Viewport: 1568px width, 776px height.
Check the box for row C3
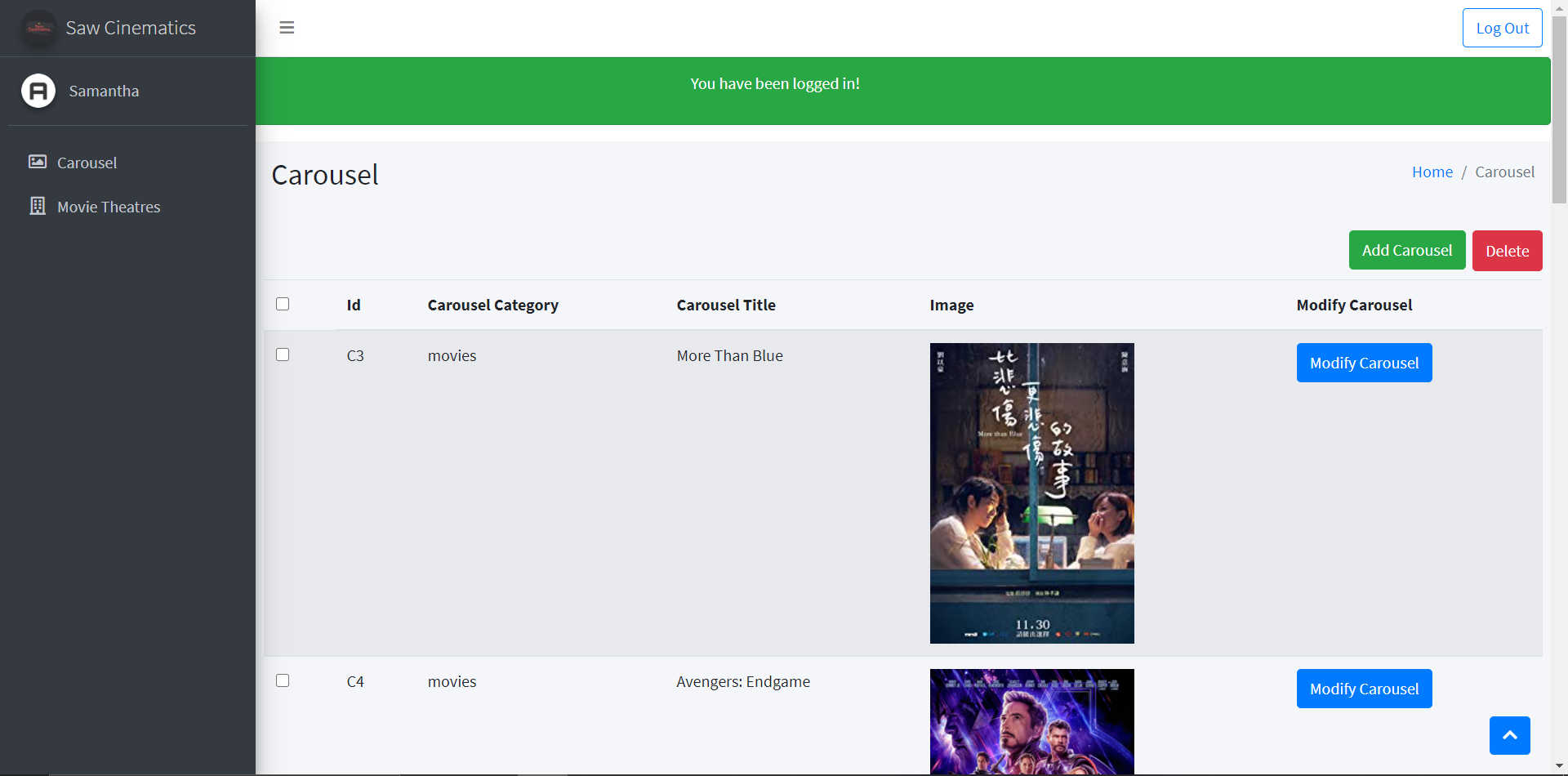tap(283, 355)
